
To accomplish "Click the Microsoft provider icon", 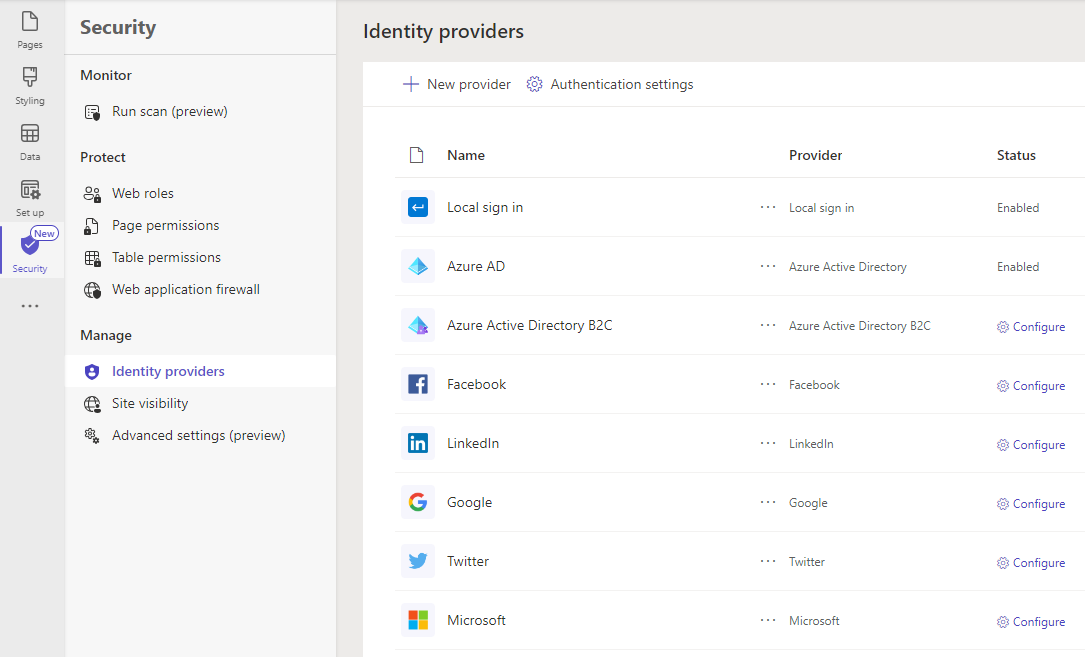I will 417,620.
